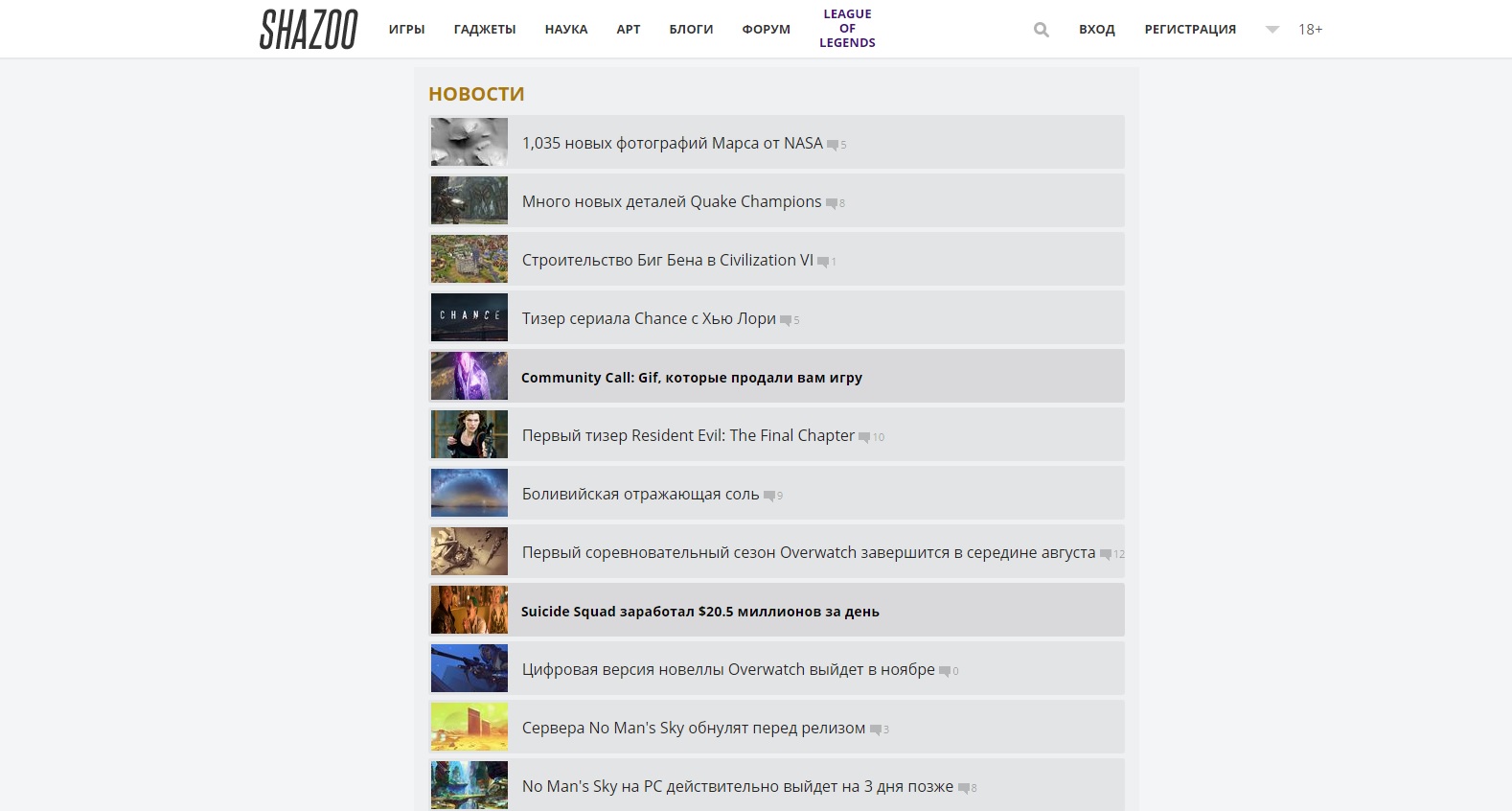
Task: Expand the dropdown arrow next to 18+
Action: [1272, 30]
